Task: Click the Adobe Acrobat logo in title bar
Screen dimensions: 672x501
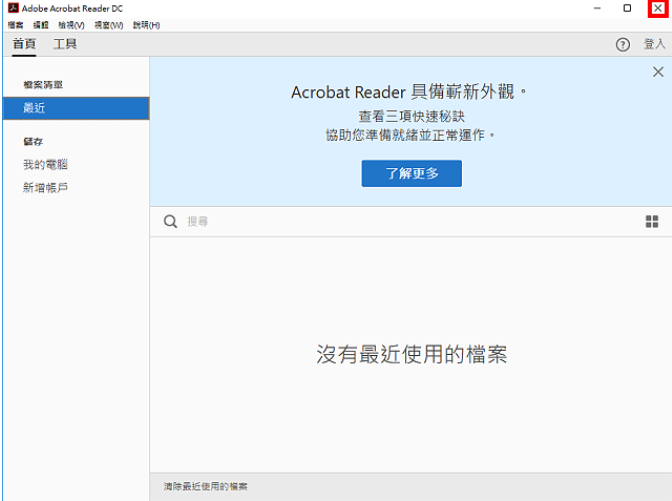Action: pyautogui.click(x=13, y=8)
